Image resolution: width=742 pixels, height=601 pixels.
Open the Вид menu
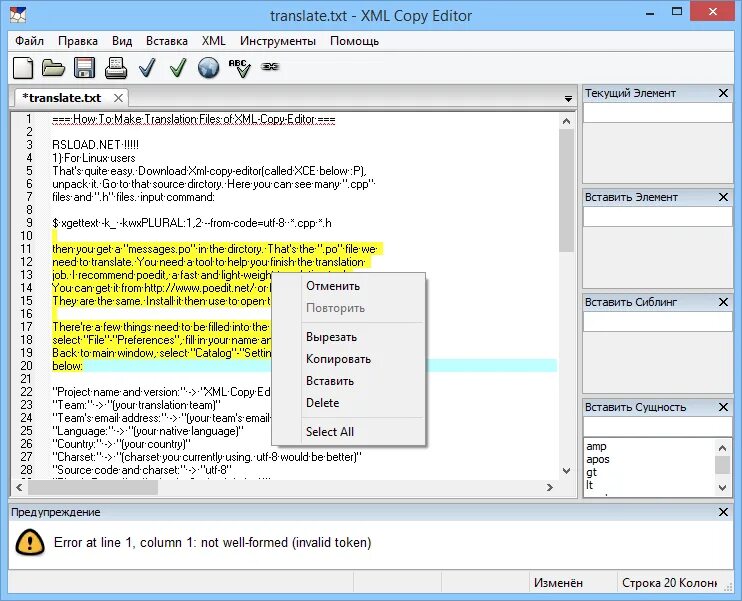point(122,41)
